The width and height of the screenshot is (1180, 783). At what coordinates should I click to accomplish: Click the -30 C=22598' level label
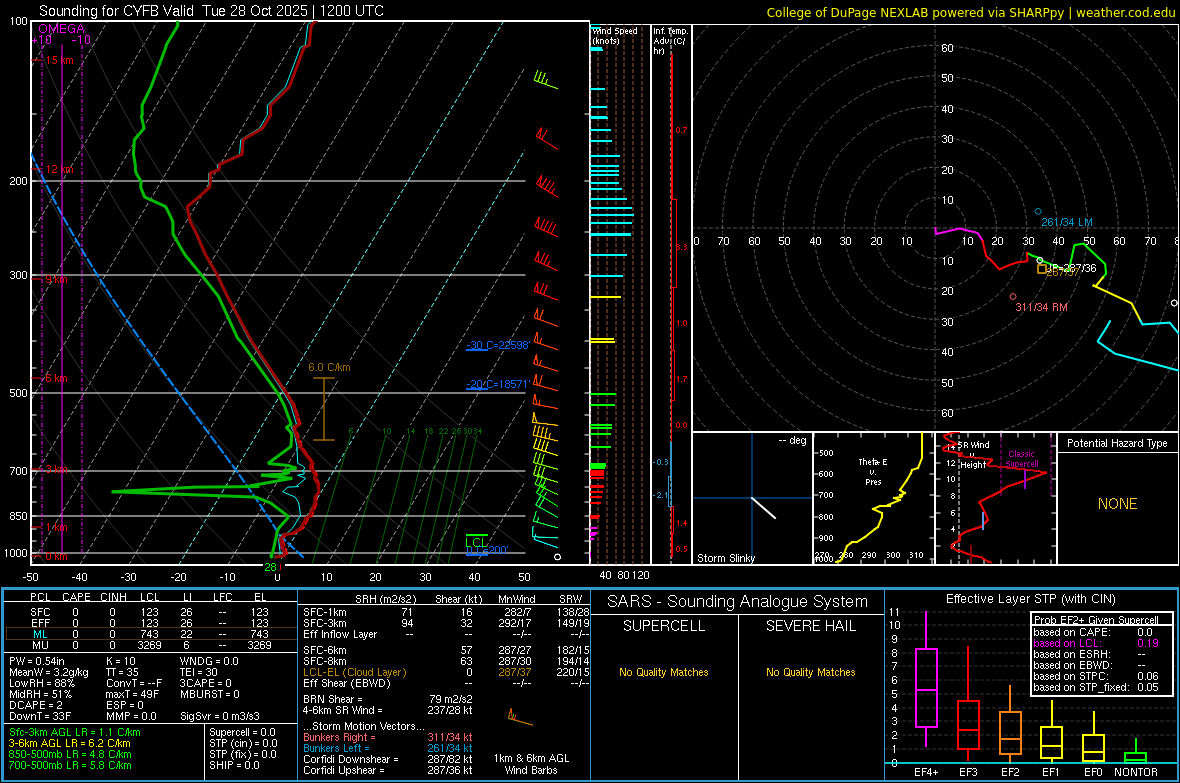pos(498,345)
